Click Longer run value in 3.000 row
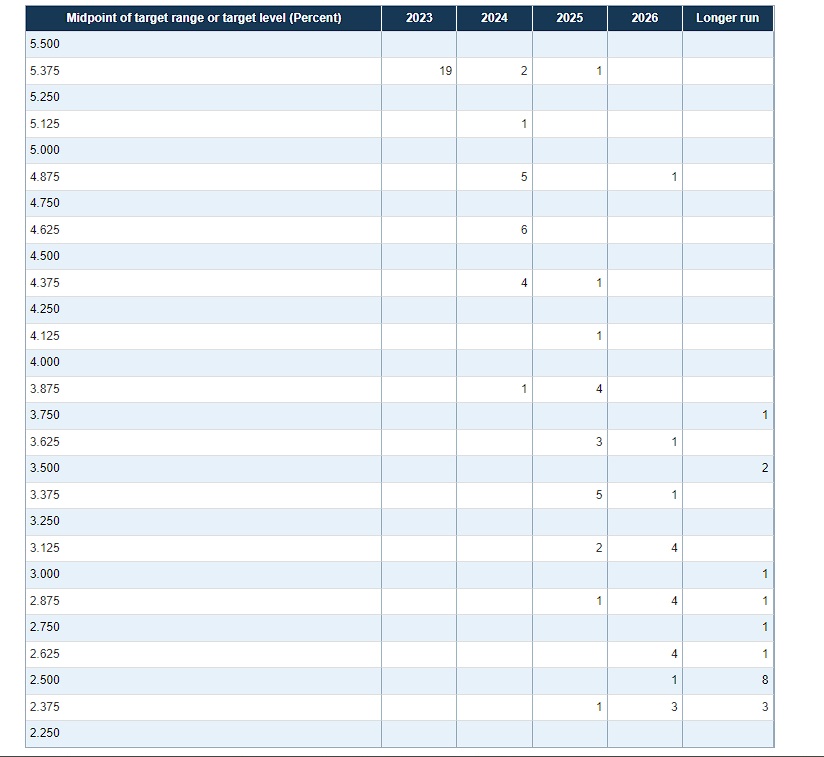This screenshot has width=824, height=757. 765,574
